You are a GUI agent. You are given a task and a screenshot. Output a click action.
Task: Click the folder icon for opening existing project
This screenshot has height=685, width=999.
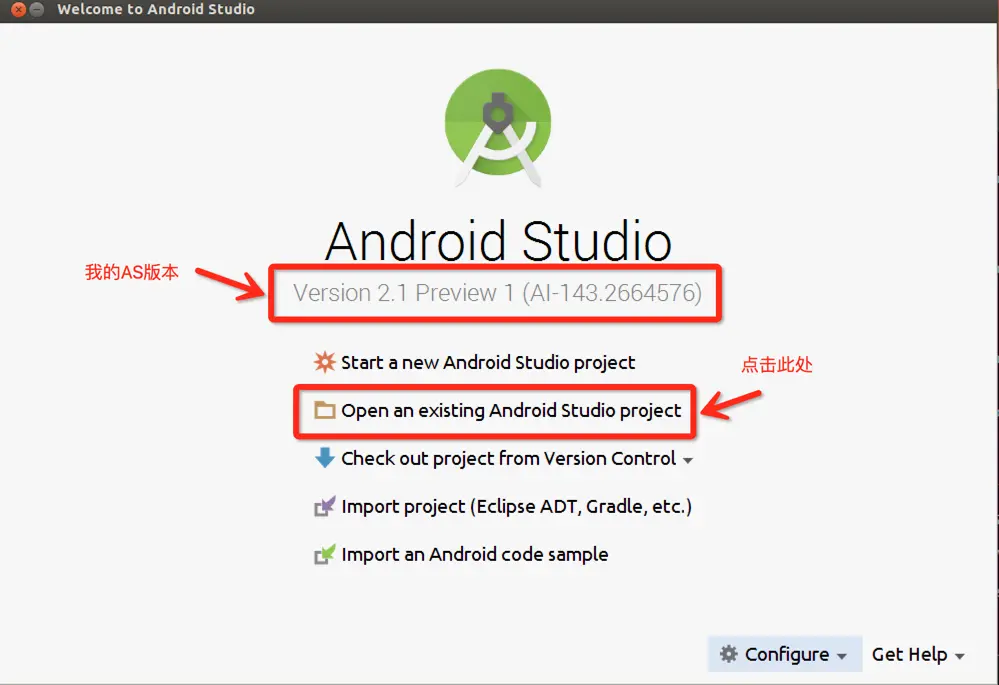coord(325,410)
